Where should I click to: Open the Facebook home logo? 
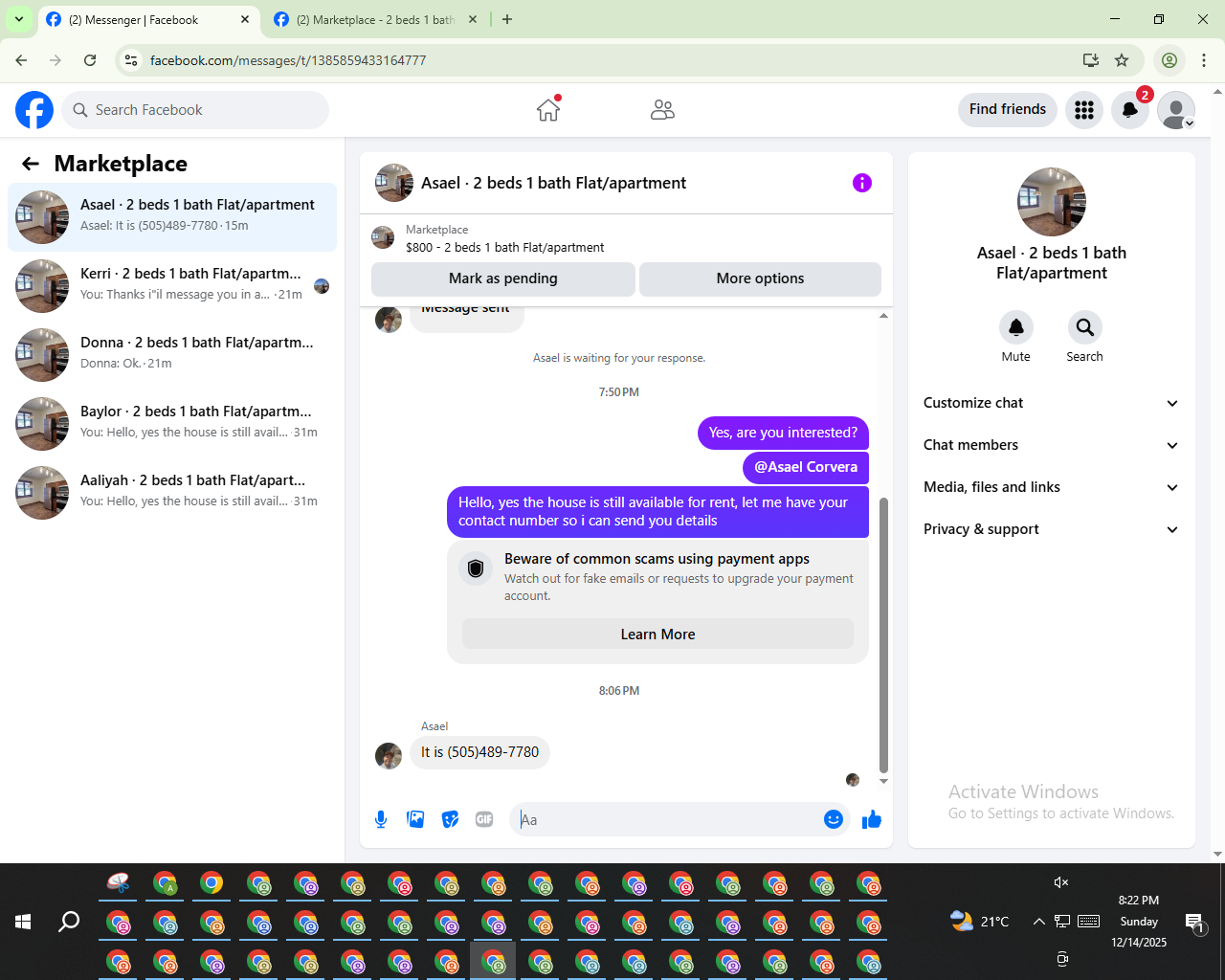tap(34, 110)
